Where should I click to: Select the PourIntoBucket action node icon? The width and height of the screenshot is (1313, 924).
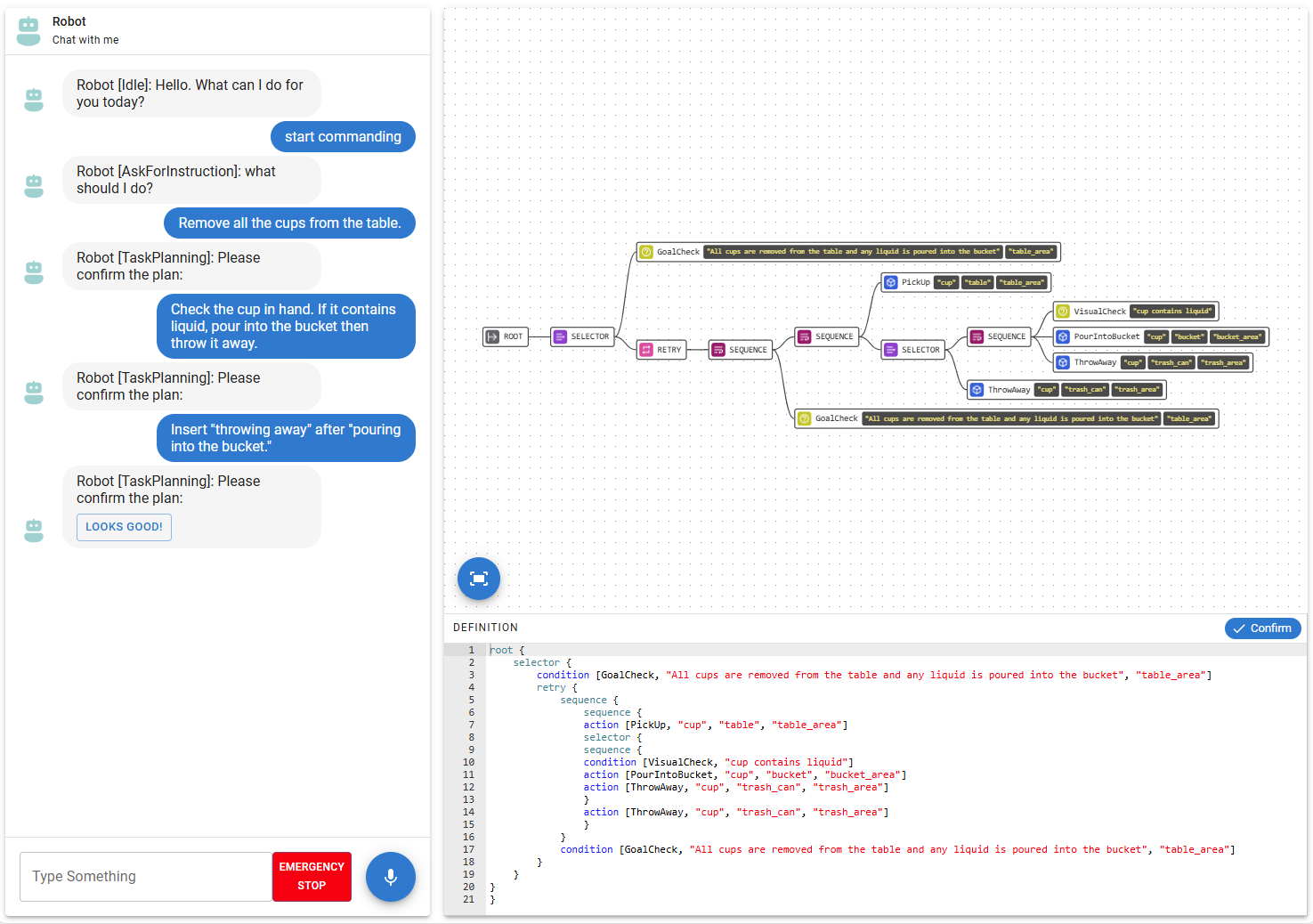1063,336
